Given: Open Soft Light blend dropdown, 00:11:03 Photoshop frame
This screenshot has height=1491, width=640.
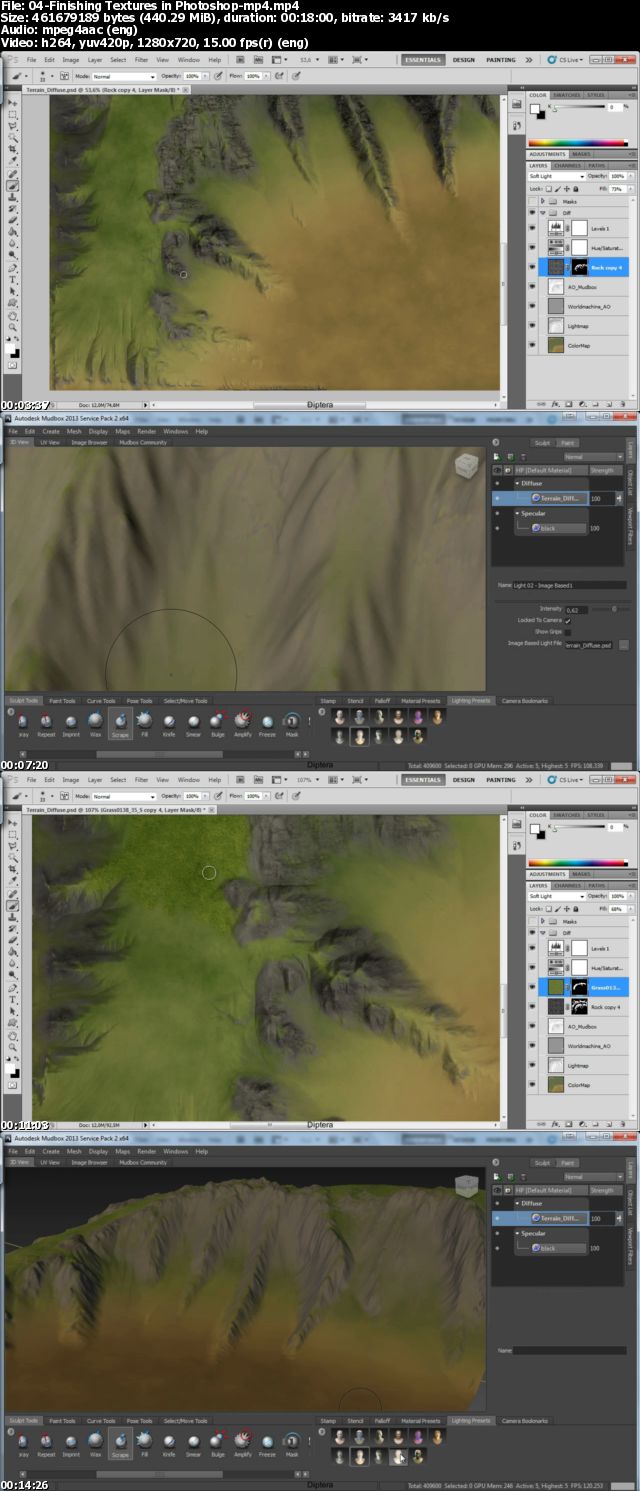Looking at the screenshot, I should coord(557,896).
